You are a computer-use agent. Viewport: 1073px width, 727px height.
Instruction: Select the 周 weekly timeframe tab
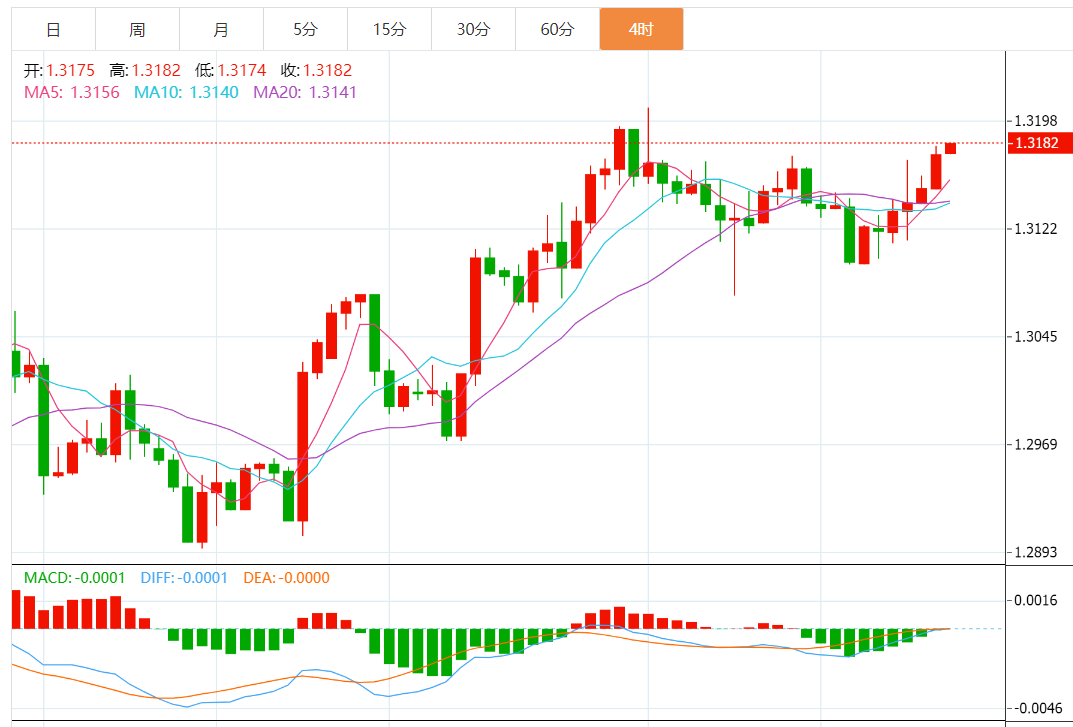click(x=137, y=30)
